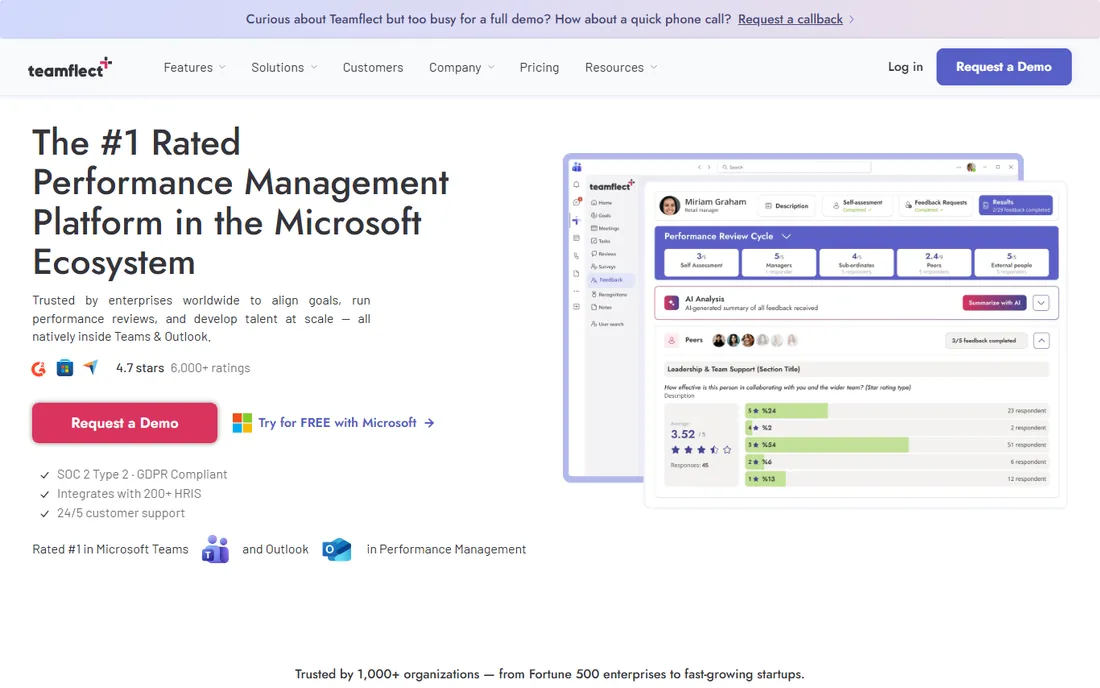Open the Pricing page
This screenshot has width=1100, height=688.
pos(539,67)
